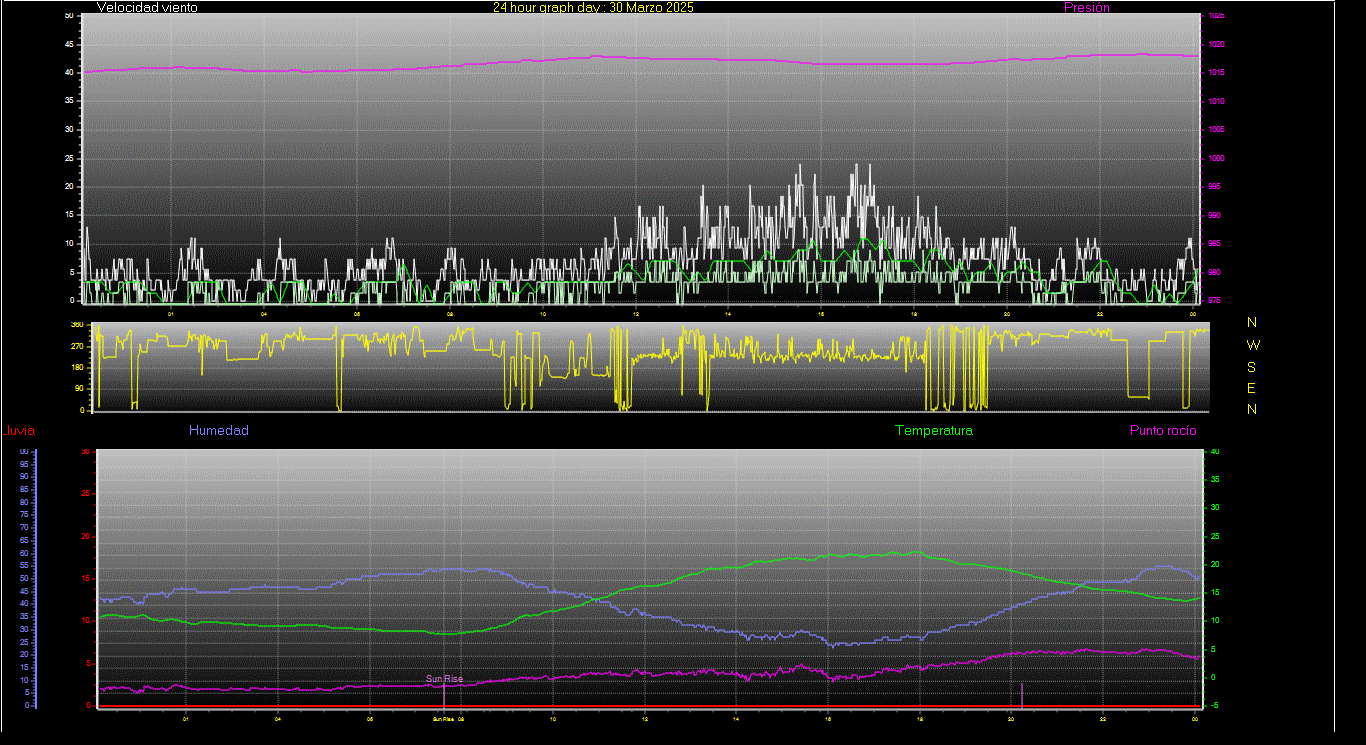Viewport: 1366px width, 745px height.
Task: Click the red "Lluvia" label
Action: tap(18, 431)
